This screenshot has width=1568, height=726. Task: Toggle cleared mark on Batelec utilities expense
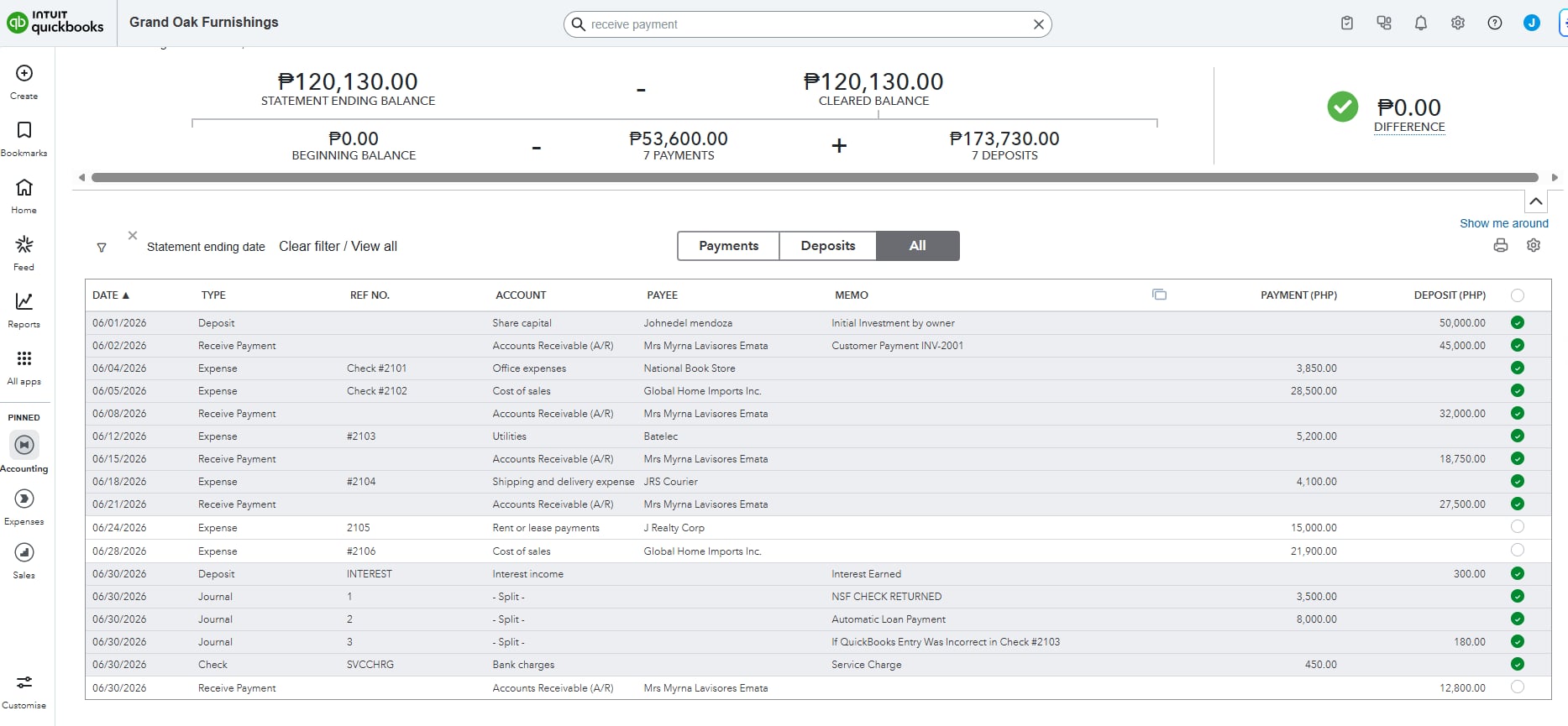1517,436
